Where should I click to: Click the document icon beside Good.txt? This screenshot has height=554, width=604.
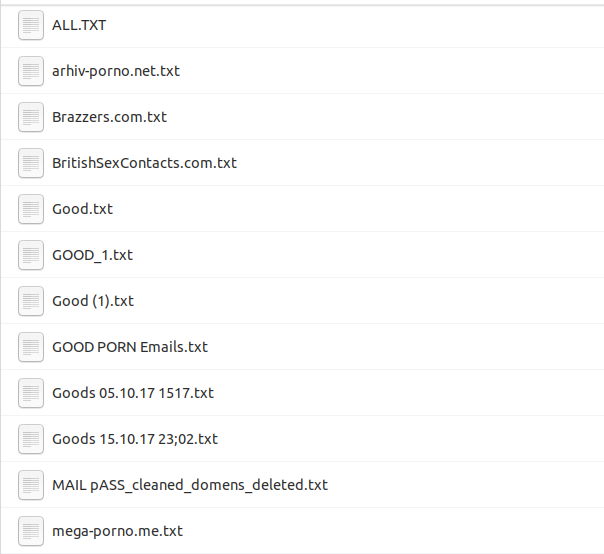[x=31, y=209]
